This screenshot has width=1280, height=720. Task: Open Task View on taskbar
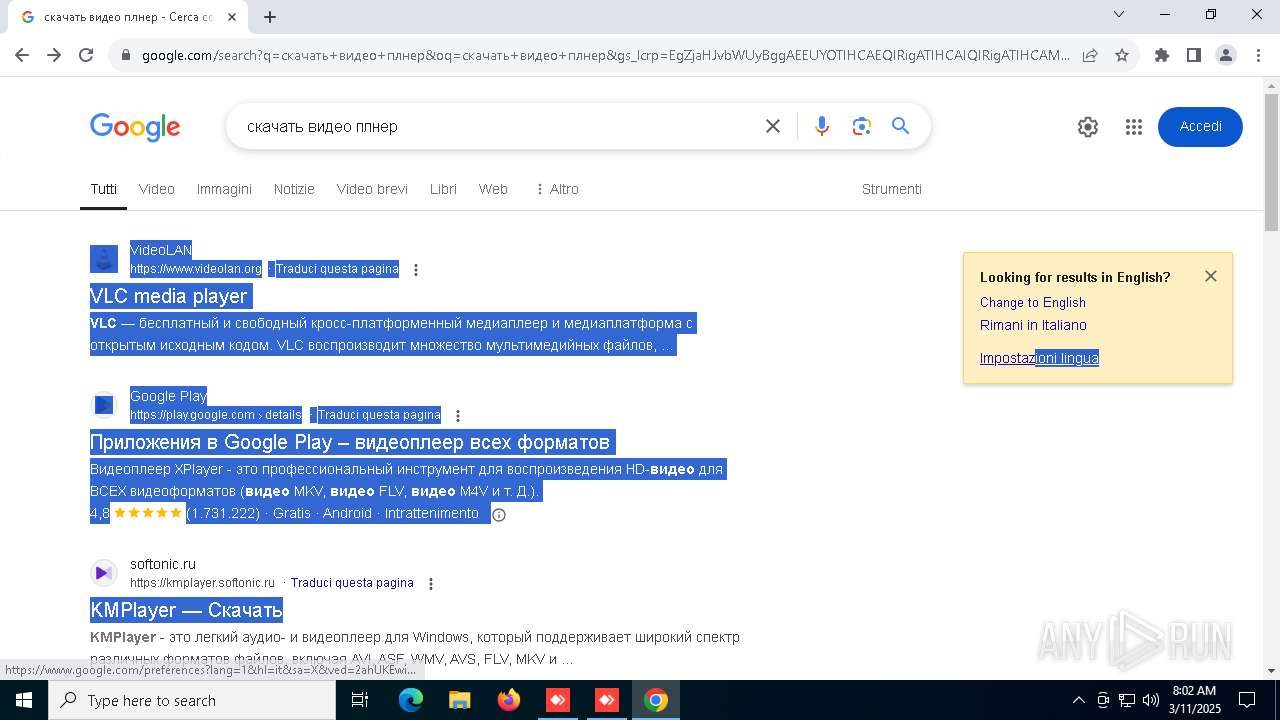[x=360, y=700]
